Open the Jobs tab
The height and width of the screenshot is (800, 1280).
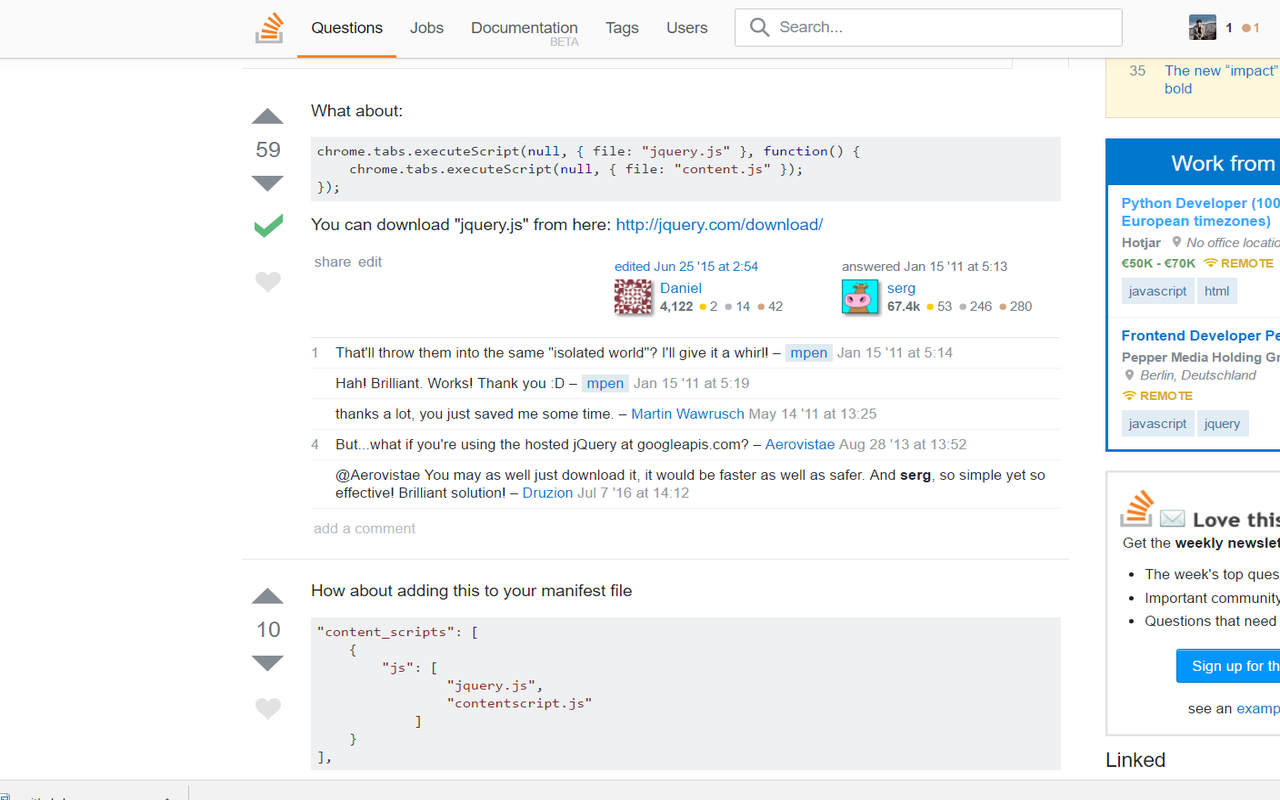tap(427, 28)
